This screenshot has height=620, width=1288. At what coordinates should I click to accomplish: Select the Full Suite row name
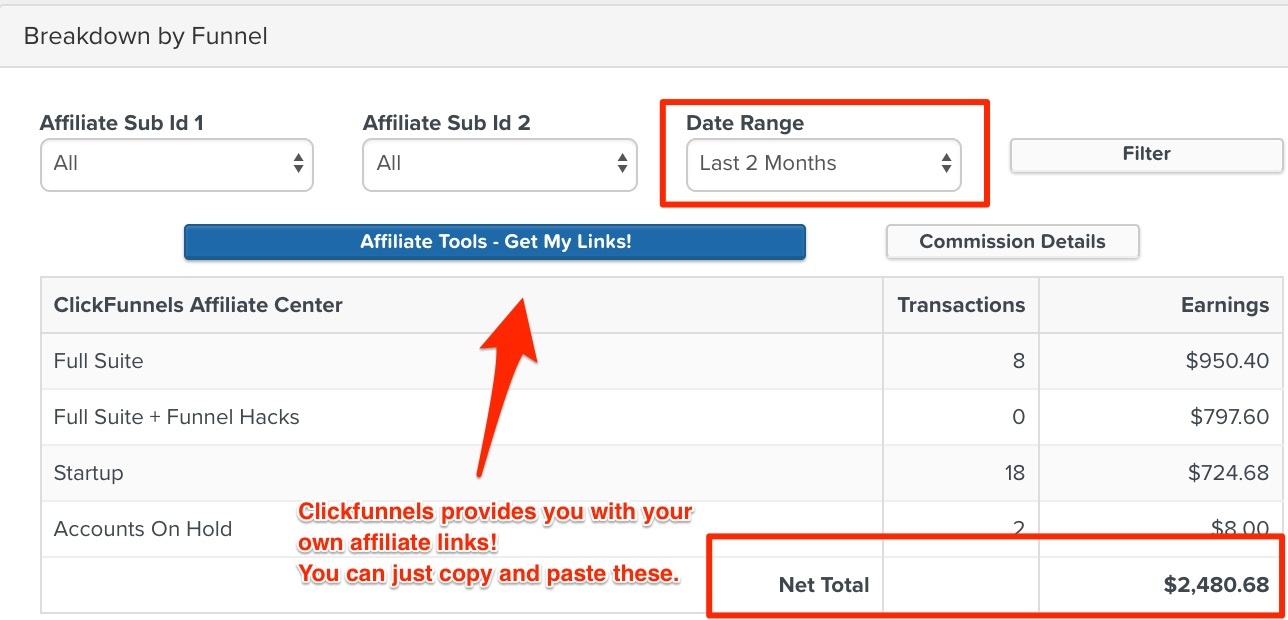98,361
